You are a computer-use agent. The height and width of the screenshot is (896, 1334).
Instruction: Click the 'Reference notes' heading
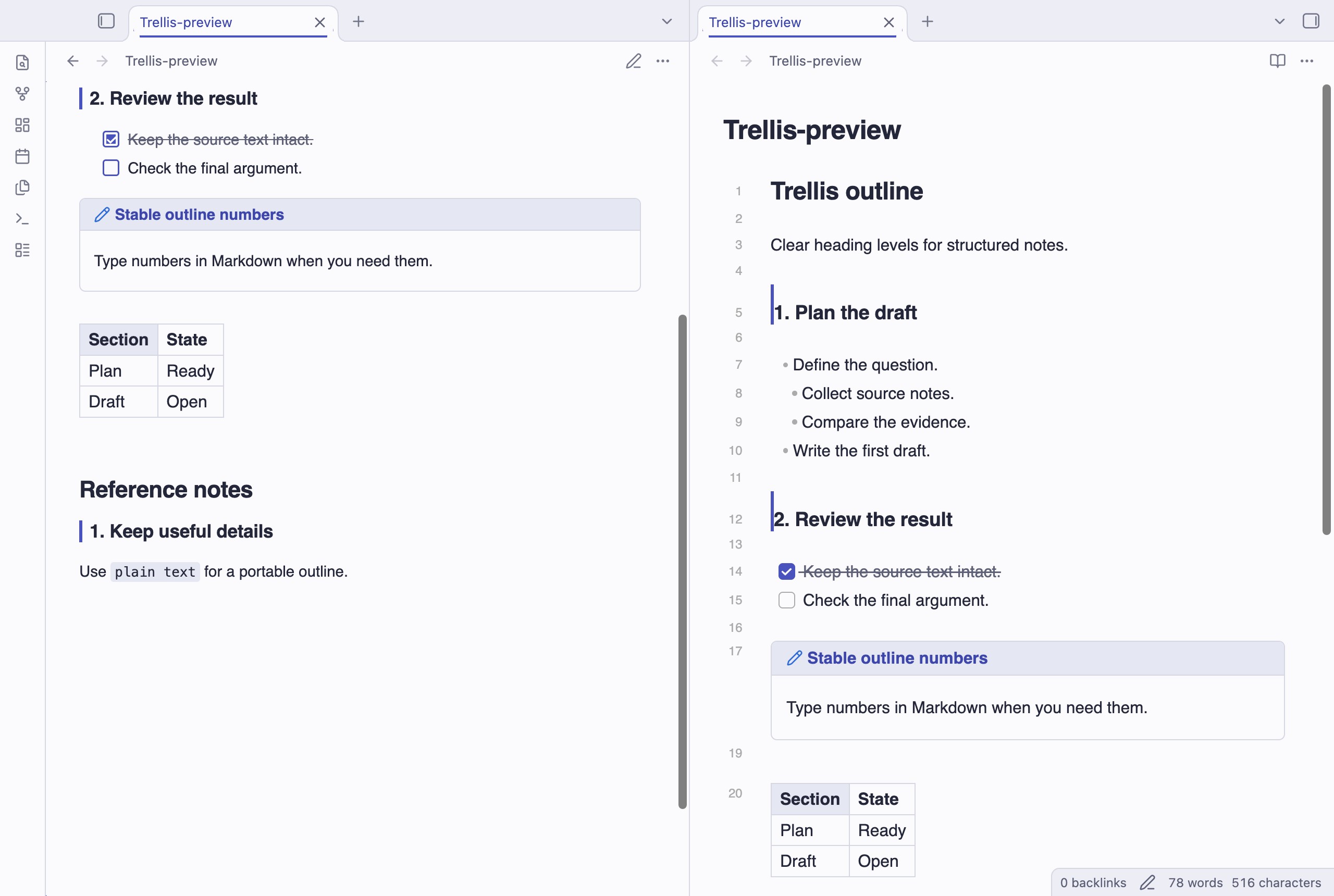pos(166,490)
